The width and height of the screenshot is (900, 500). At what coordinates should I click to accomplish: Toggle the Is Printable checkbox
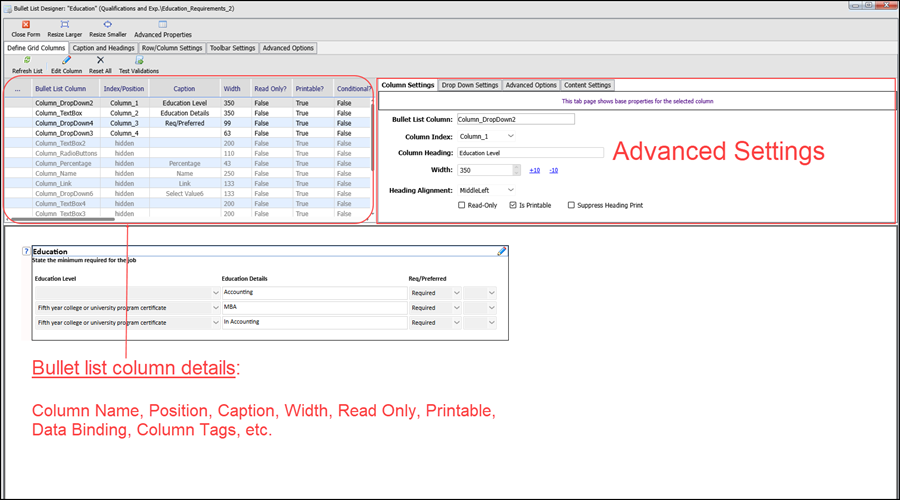(513, 205)
